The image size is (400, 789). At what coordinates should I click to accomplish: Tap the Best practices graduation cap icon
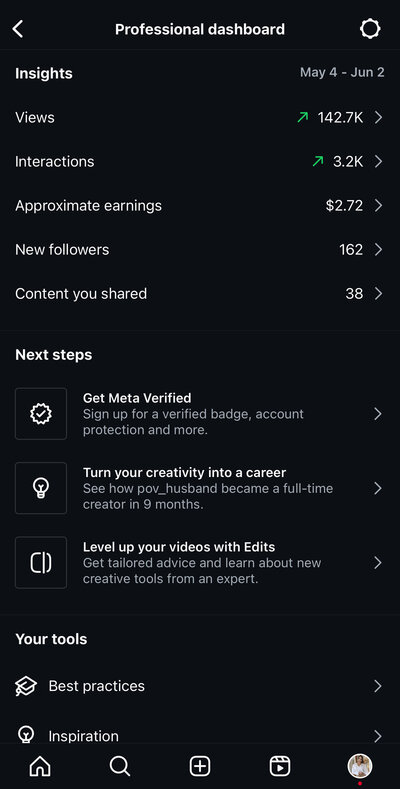pyautogui.click(x=26, y=686)
